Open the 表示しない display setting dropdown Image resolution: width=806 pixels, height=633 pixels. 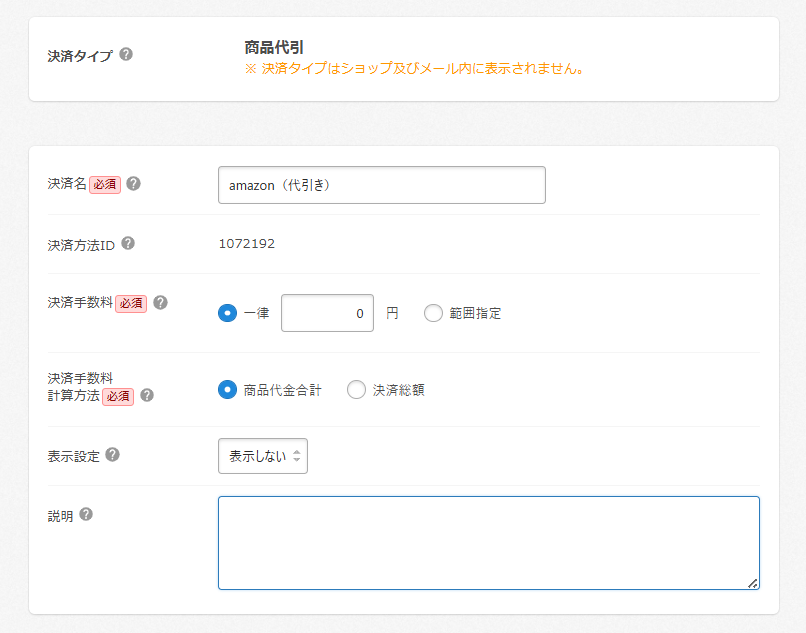263,456
